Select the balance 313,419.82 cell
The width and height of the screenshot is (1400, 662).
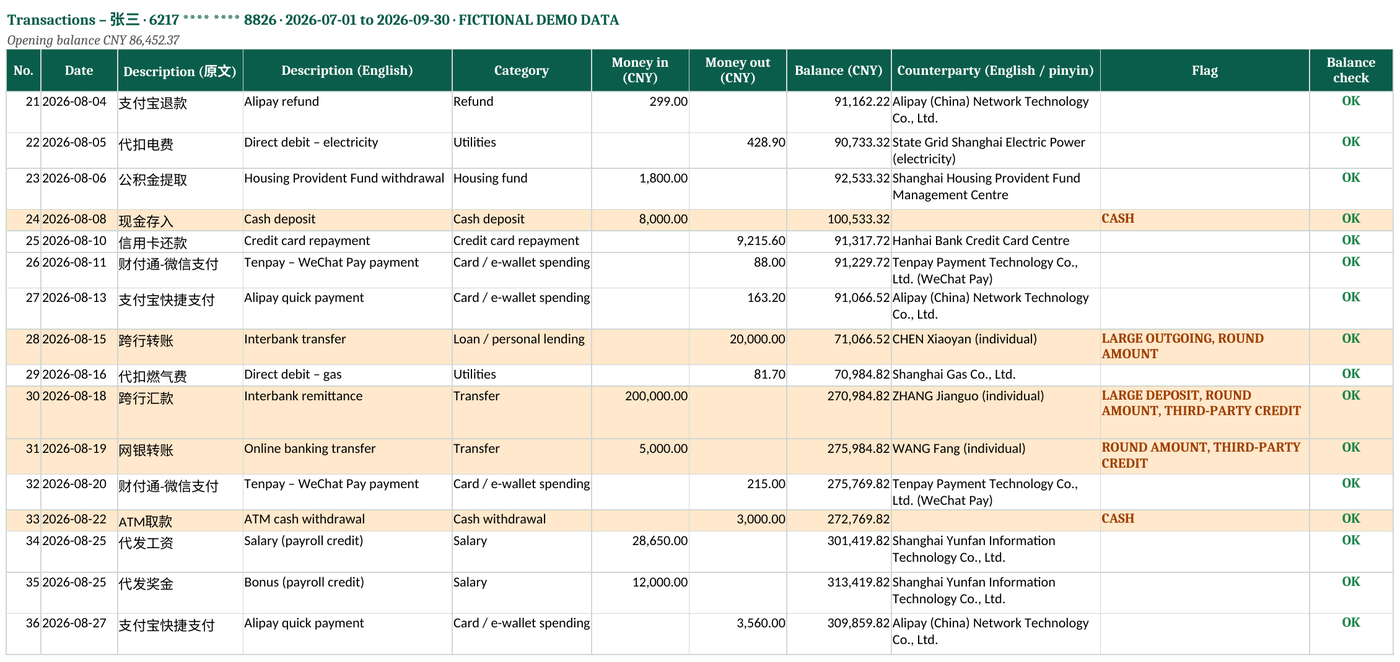point(838,592)
